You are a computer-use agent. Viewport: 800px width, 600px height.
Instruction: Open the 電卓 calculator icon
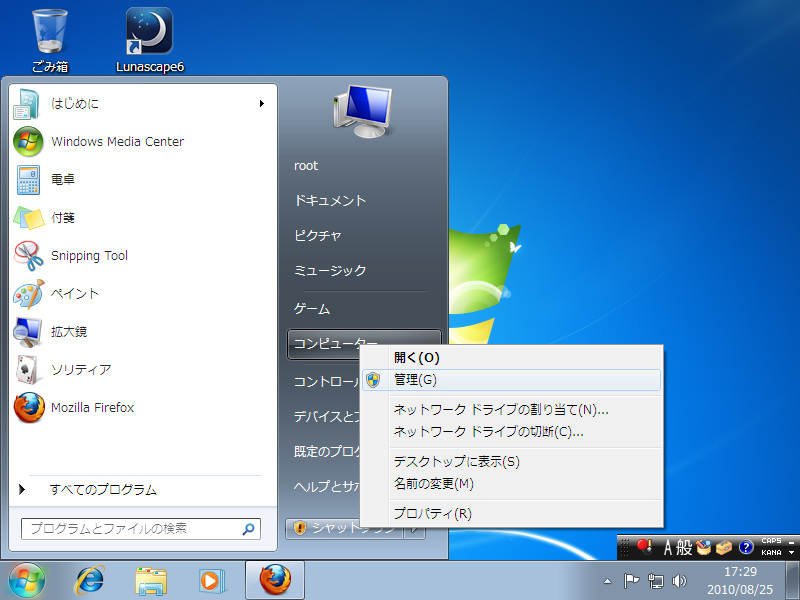click(28, 180)
